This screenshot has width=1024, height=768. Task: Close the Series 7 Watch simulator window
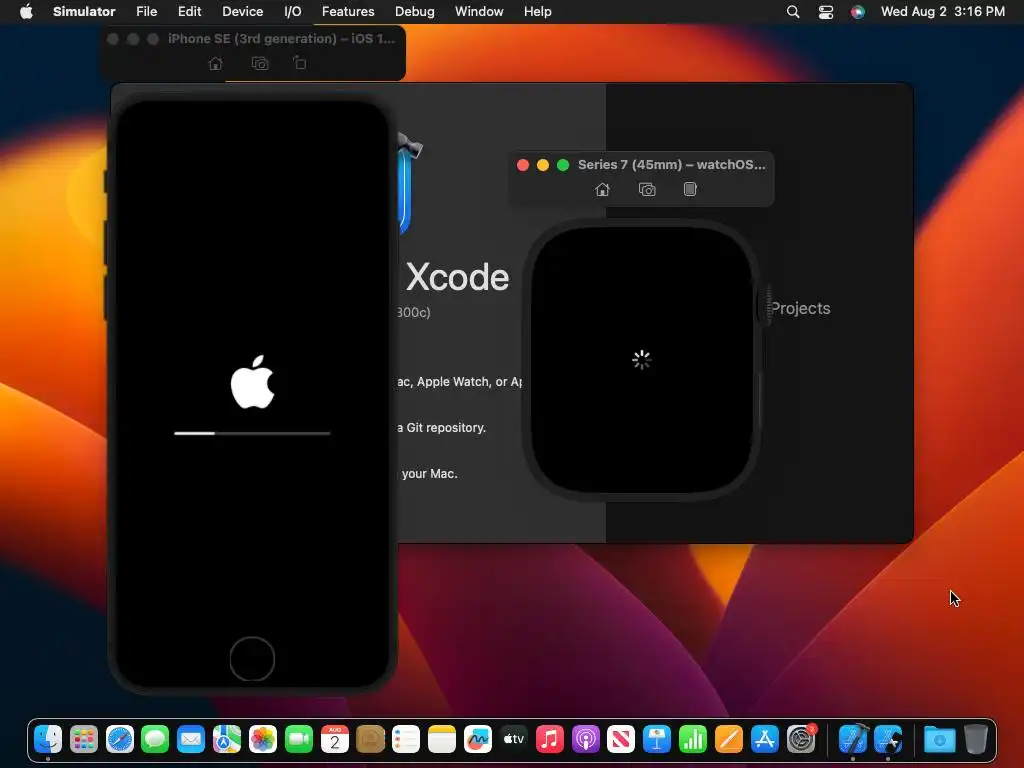[522, 165]
